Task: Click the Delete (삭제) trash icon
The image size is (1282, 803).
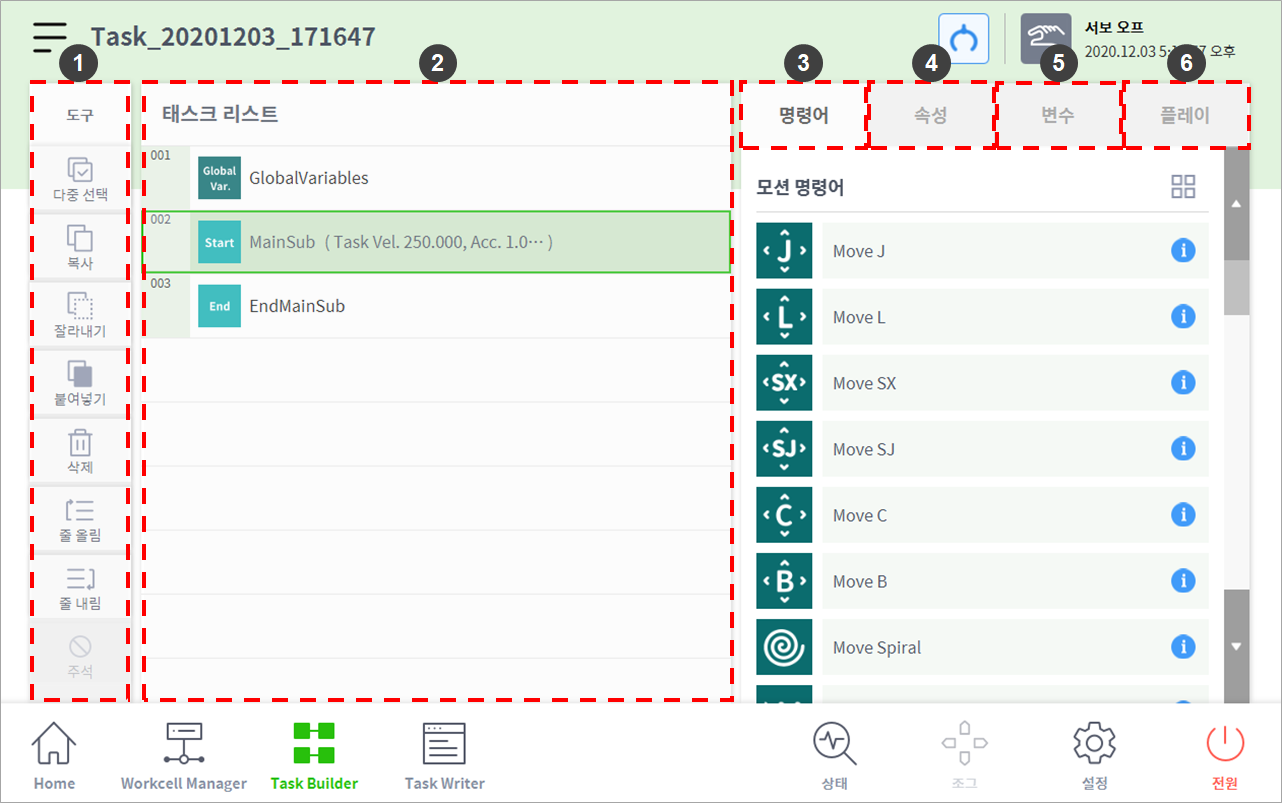Action: pyautogui.click(x=80, y=450)
